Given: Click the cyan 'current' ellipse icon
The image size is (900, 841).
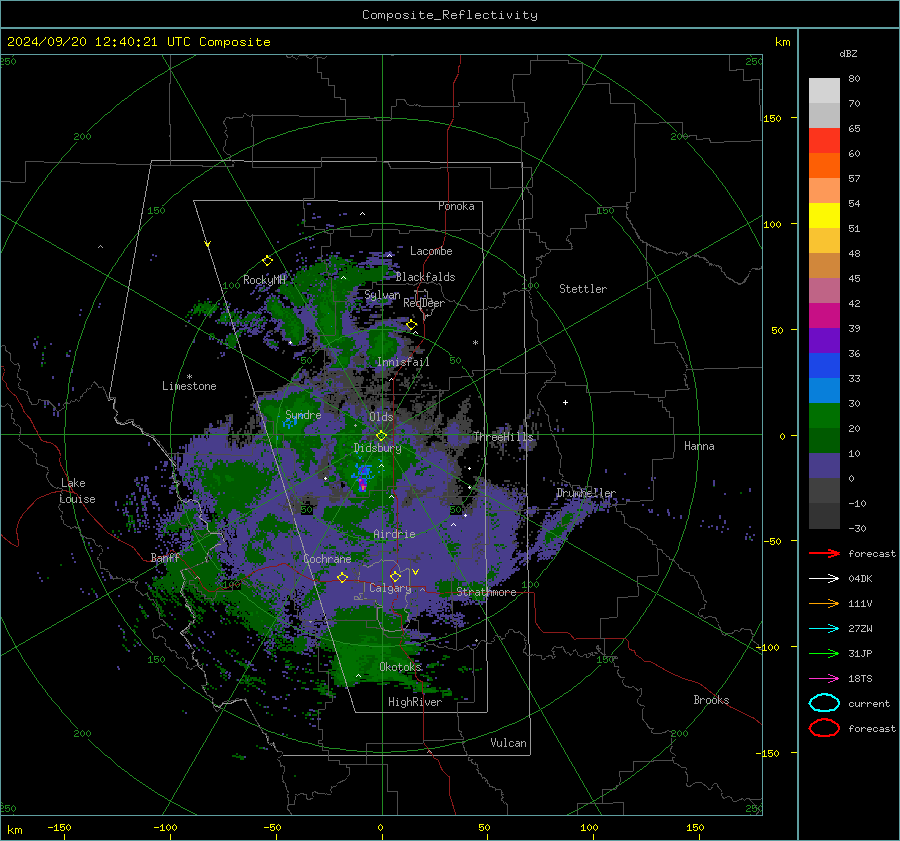Looking at the screenshot, I should tap(824, 703).
